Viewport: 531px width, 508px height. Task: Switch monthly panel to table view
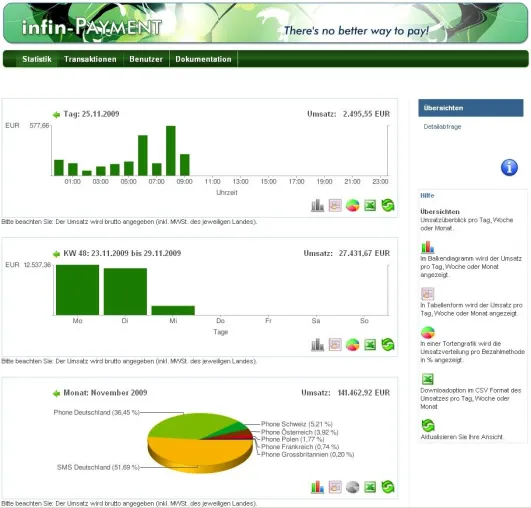click(335, 487)
